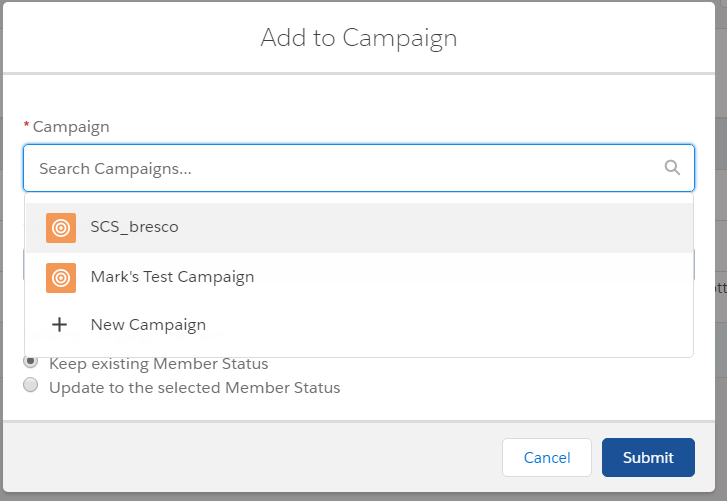Click the gray footer bar left of Cancel
This screenshot has width=727, height=501.
[250, 457]
